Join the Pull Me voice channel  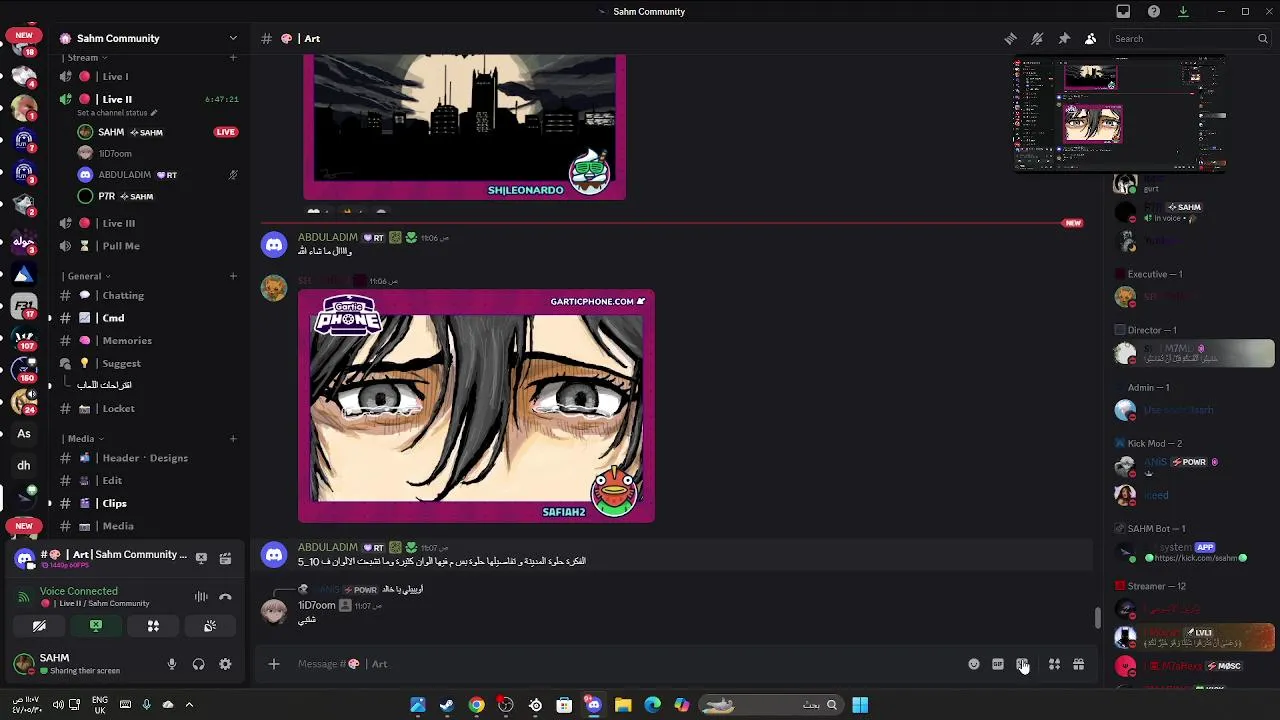pos(150,246)
